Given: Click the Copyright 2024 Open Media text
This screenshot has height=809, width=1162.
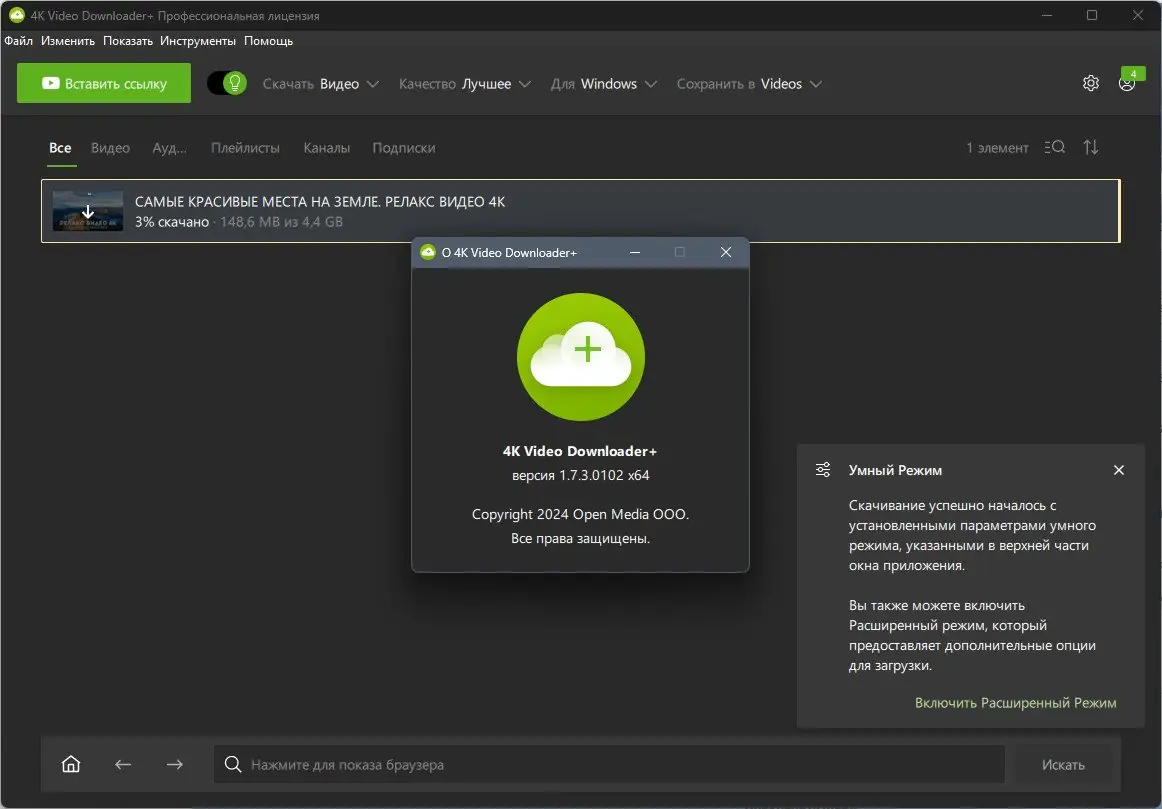Looking at the screenshot, I should (x=581, y=514).
